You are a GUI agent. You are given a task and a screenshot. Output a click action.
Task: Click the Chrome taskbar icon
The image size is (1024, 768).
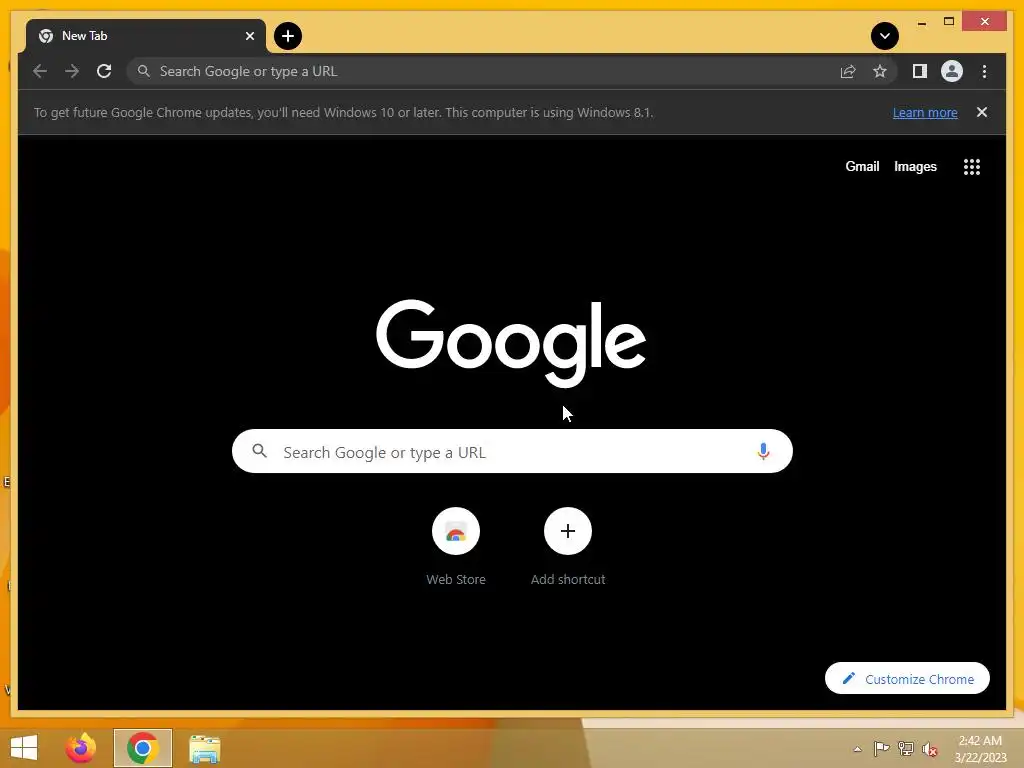pyautogui.click(x=142, y=748)
